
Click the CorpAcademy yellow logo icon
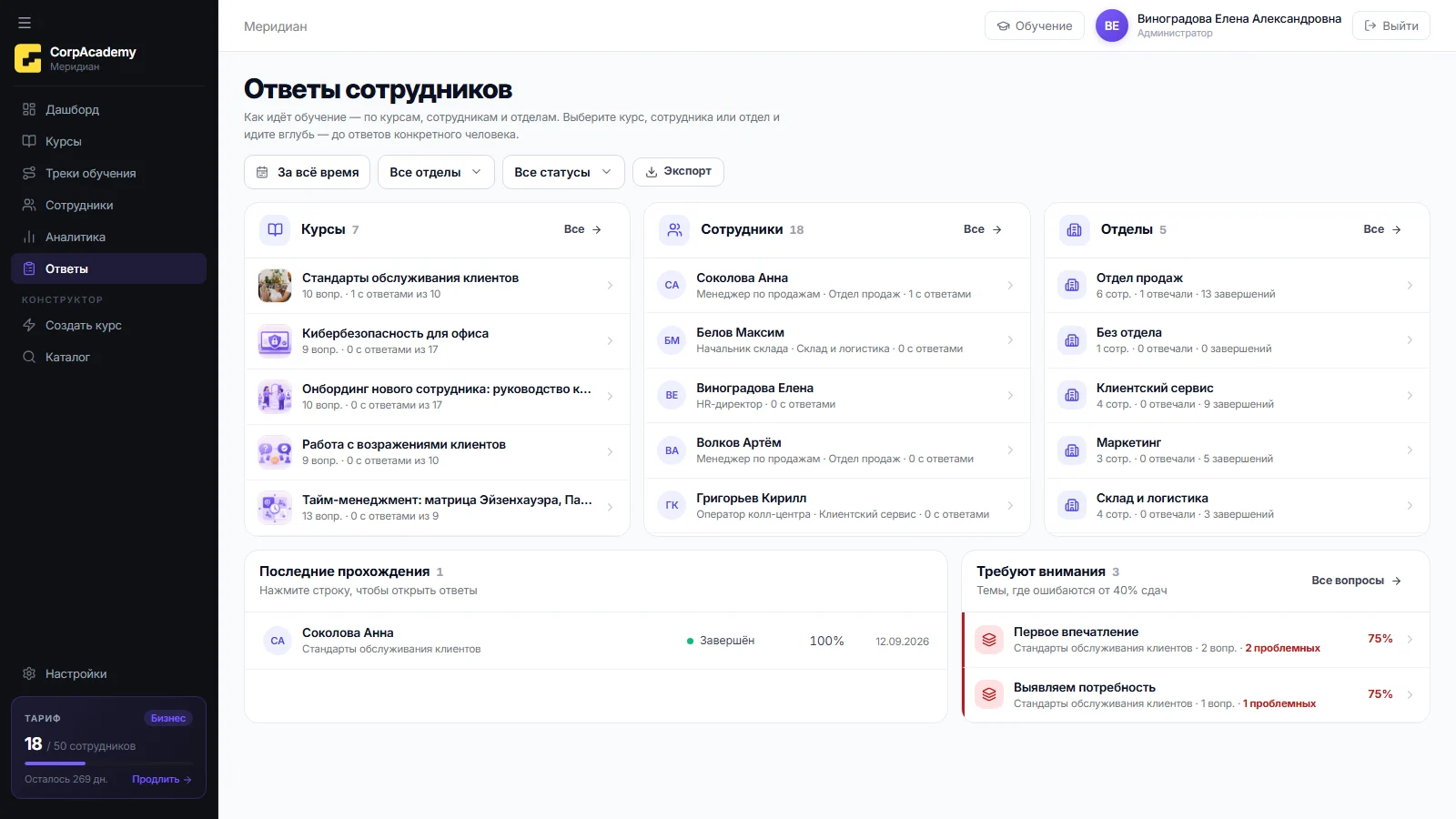(28, 58)
